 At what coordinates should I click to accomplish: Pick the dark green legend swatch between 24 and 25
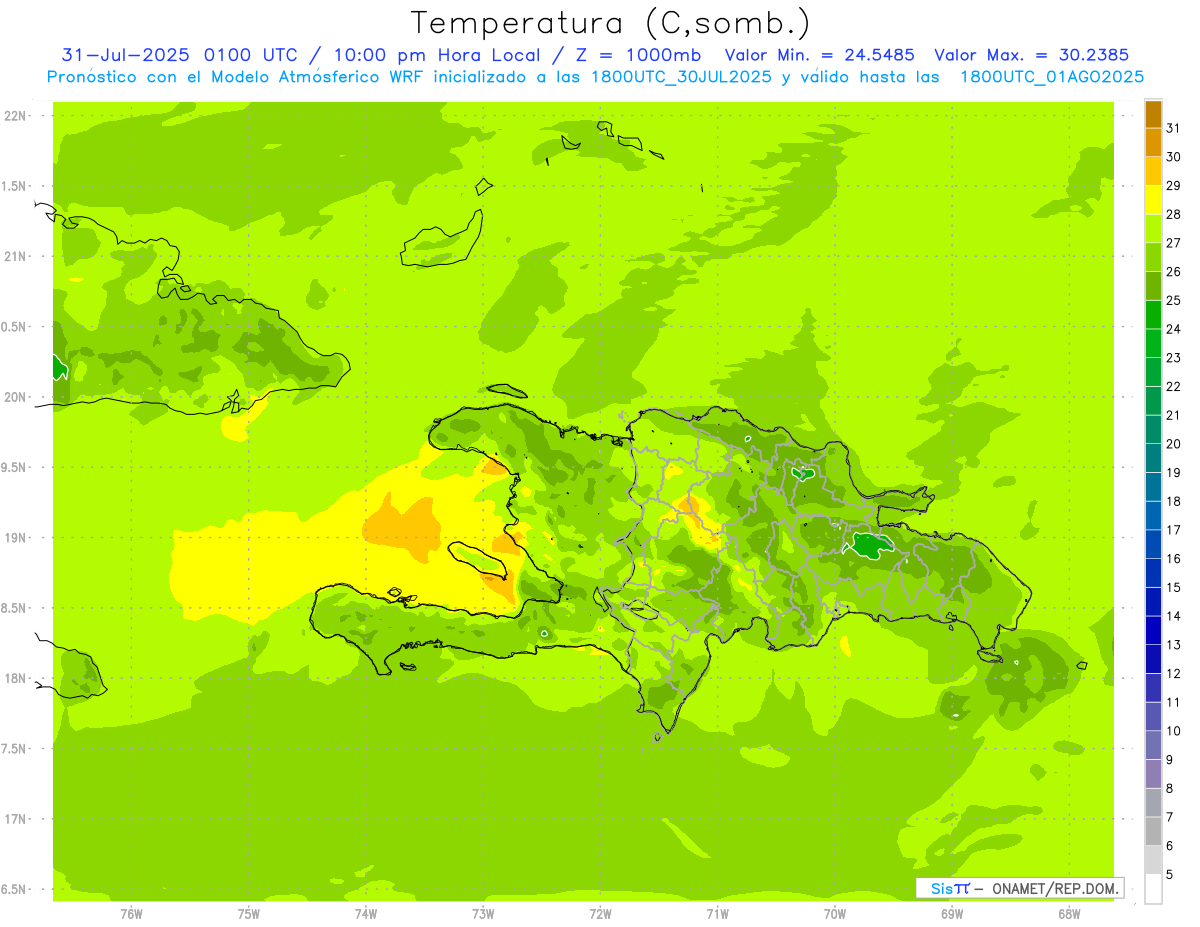coord(1153,315)
